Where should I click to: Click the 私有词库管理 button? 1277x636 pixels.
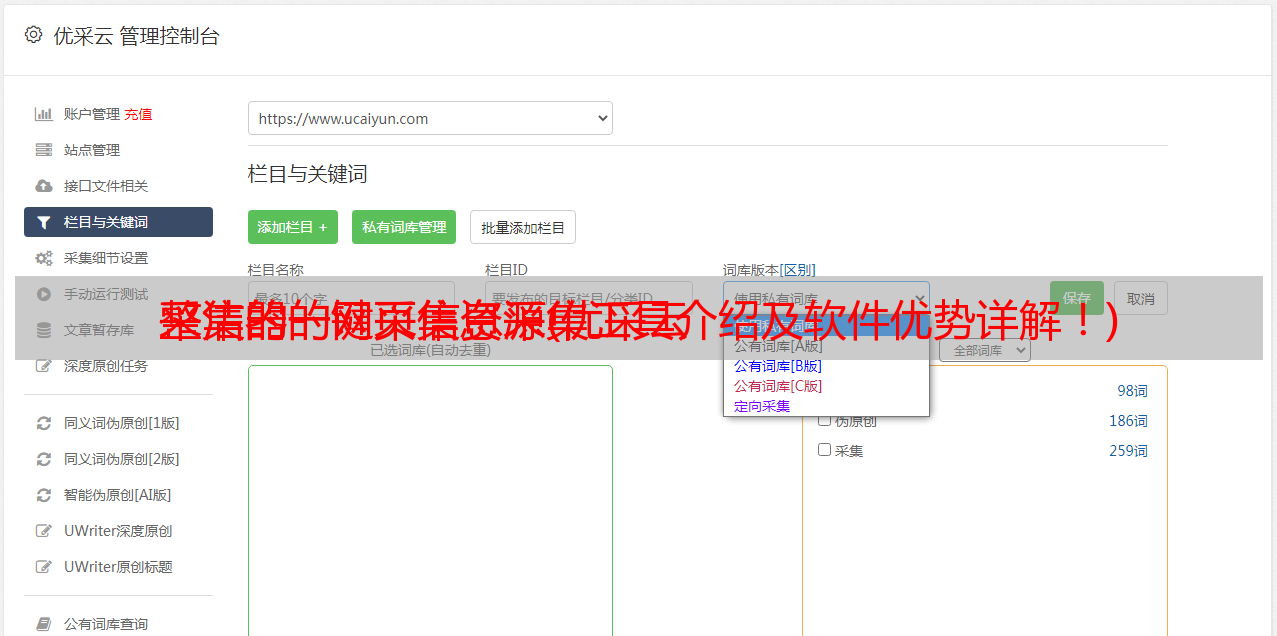(x=404, y=227)
